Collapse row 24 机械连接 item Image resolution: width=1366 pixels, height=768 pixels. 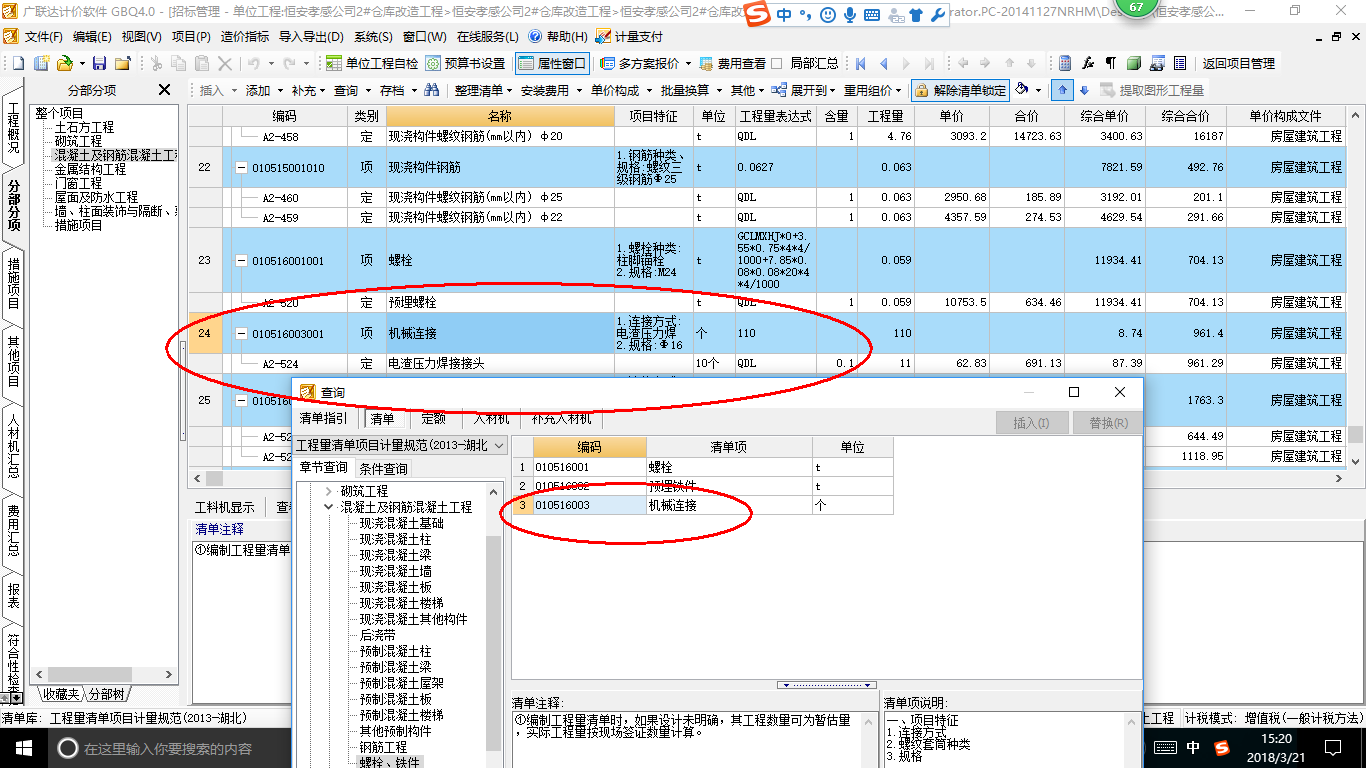pyautogui.click(x=241, y=334)
